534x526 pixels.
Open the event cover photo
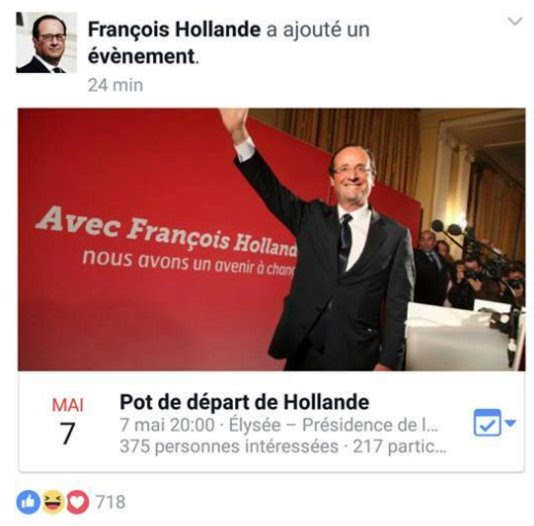click(271, 239)
